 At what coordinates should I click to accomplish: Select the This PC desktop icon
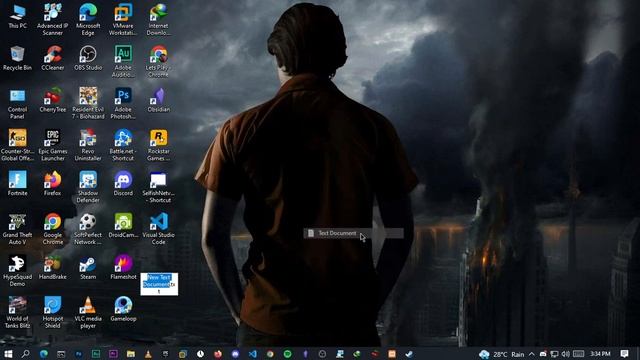click(18, 16)
